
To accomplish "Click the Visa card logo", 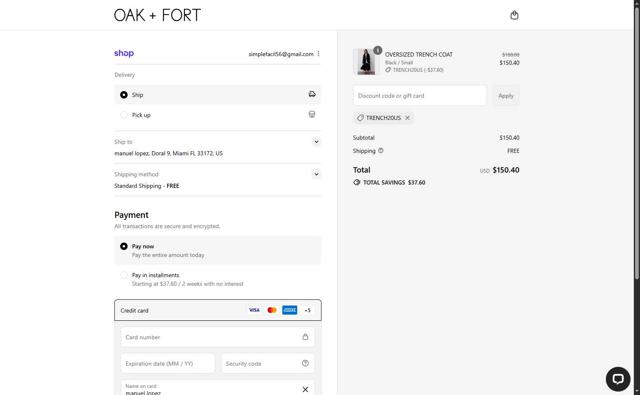I will pos(254,310).
